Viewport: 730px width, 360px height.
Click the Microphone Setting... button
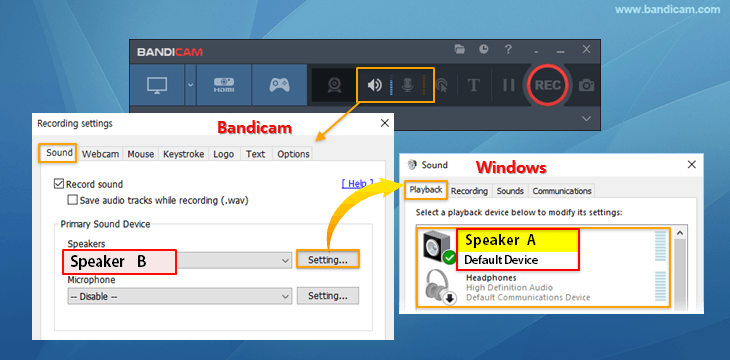coord(328,295)
